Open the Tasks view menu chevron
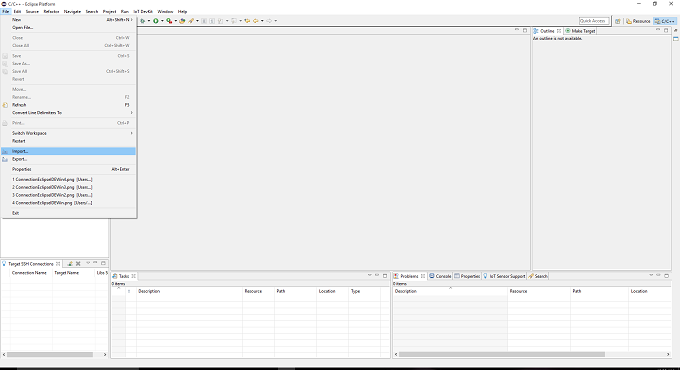The image size is (680, 370). coord(369,275)
